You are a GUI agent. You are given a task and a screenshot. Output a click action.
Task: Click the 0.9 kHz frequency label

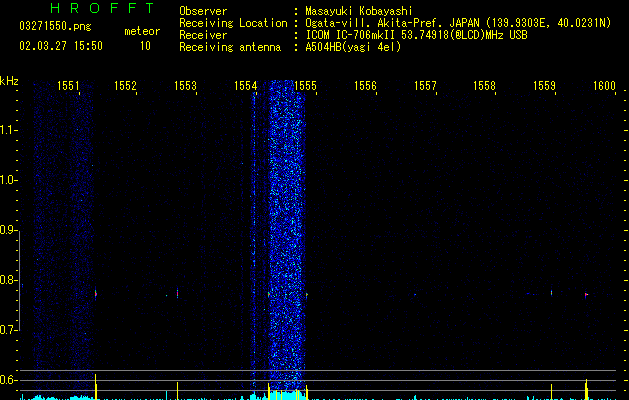[x=8, y=230]
